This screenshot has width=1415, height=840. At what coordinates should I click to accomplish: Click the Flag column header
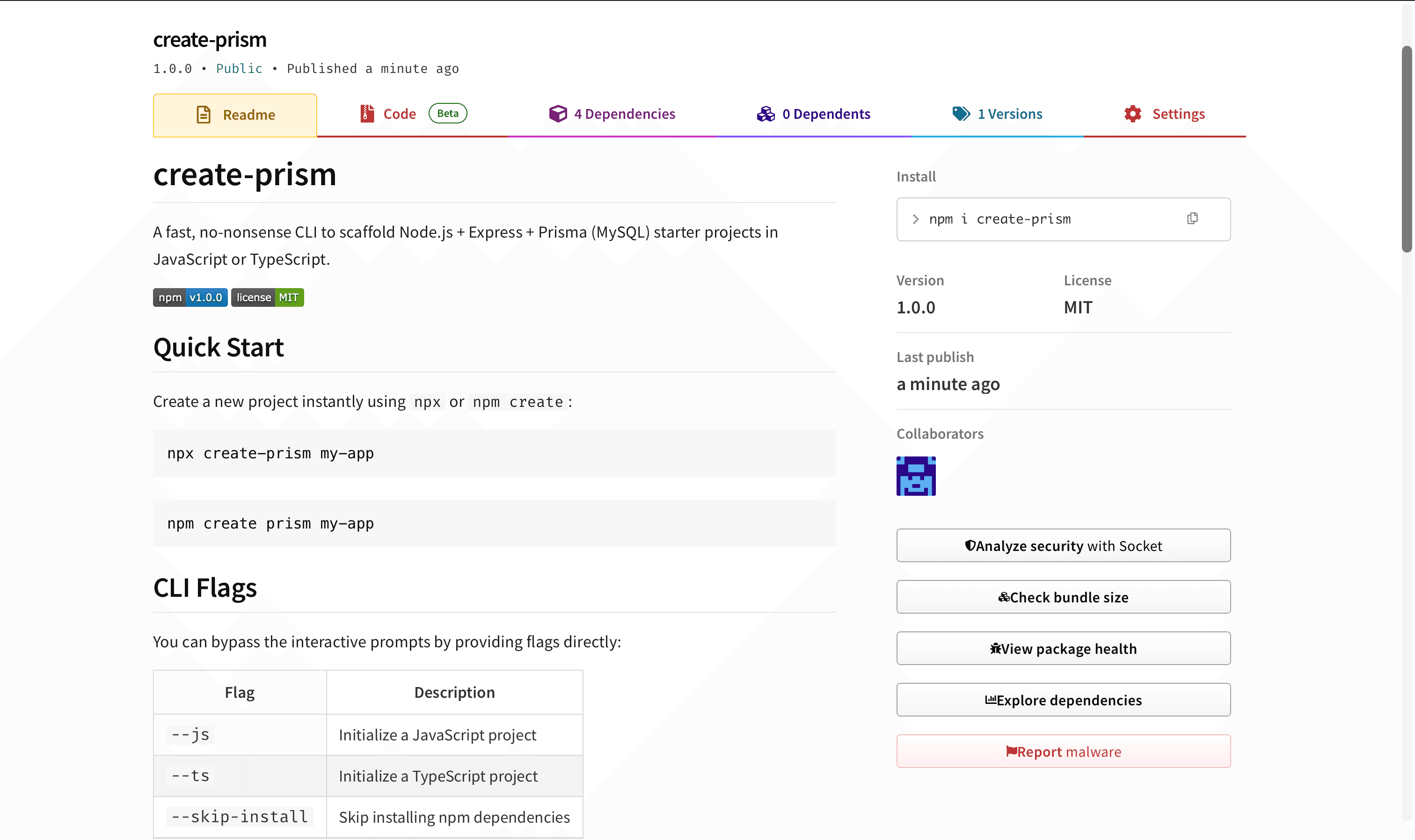[240, 692]
